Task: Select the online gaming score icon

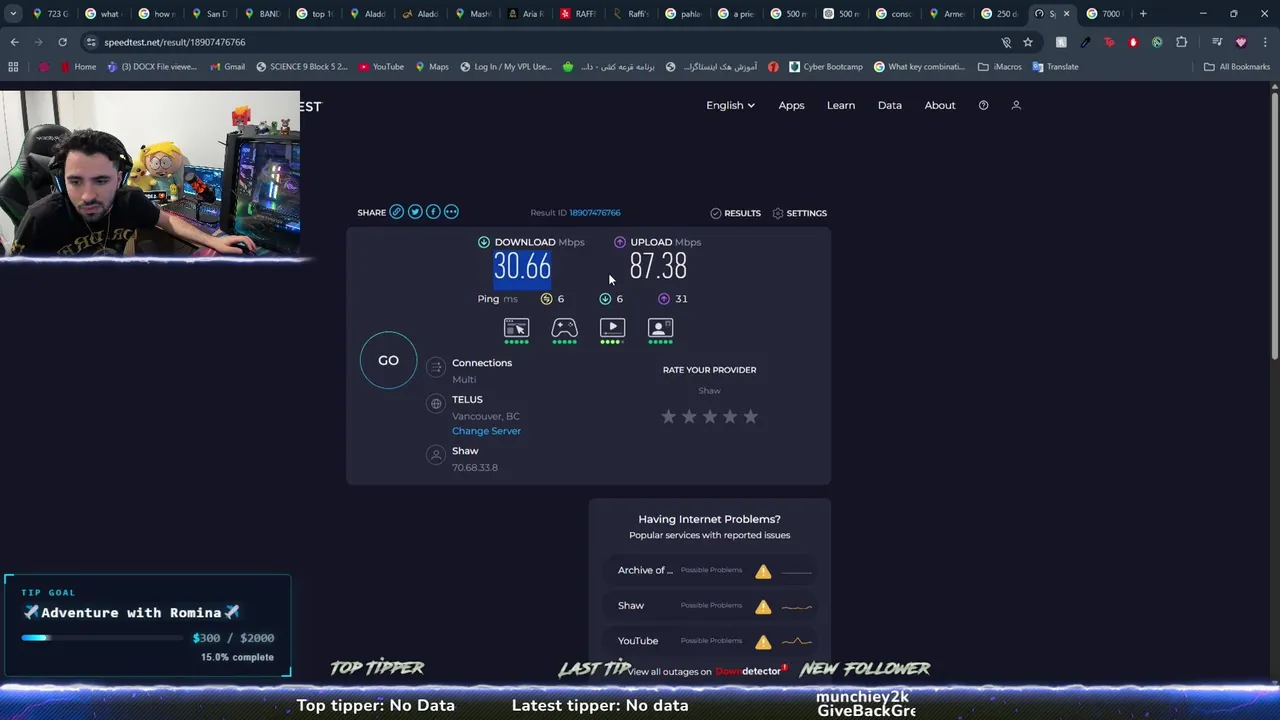Action: 564,328
